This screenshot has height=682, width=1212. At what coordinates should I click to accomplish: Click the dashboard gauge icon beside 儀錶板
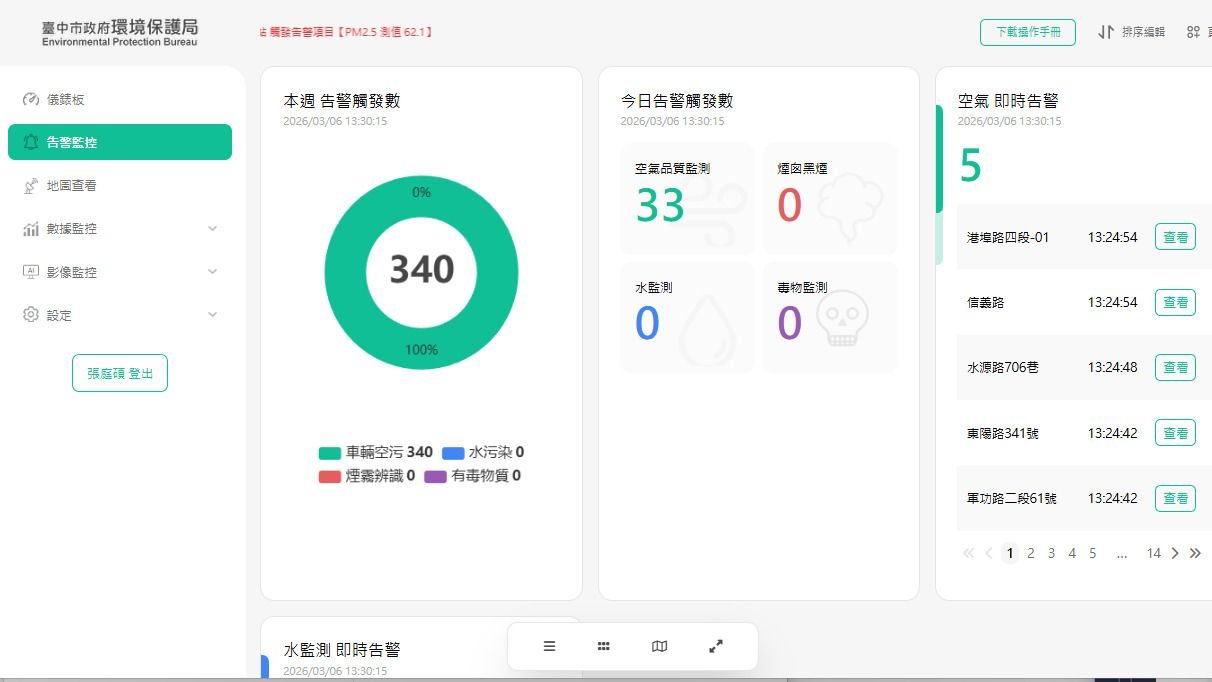31,99
